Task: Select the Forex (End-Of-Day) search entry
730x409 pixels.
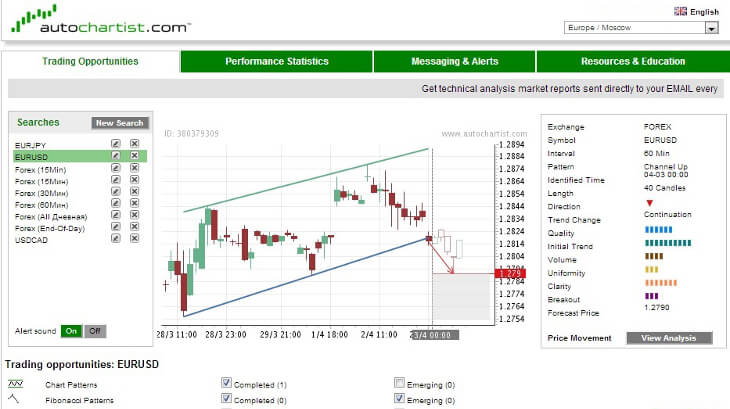Action: 50,228
